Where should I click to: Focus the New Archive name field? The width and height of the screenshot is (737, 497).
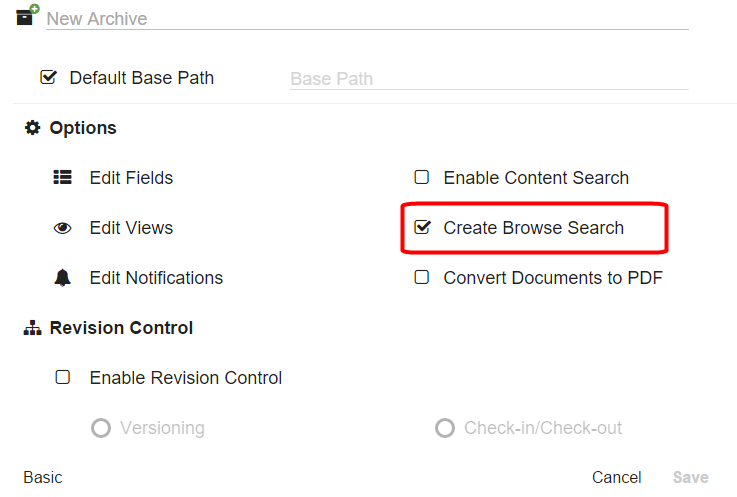(x=366, y=19)
